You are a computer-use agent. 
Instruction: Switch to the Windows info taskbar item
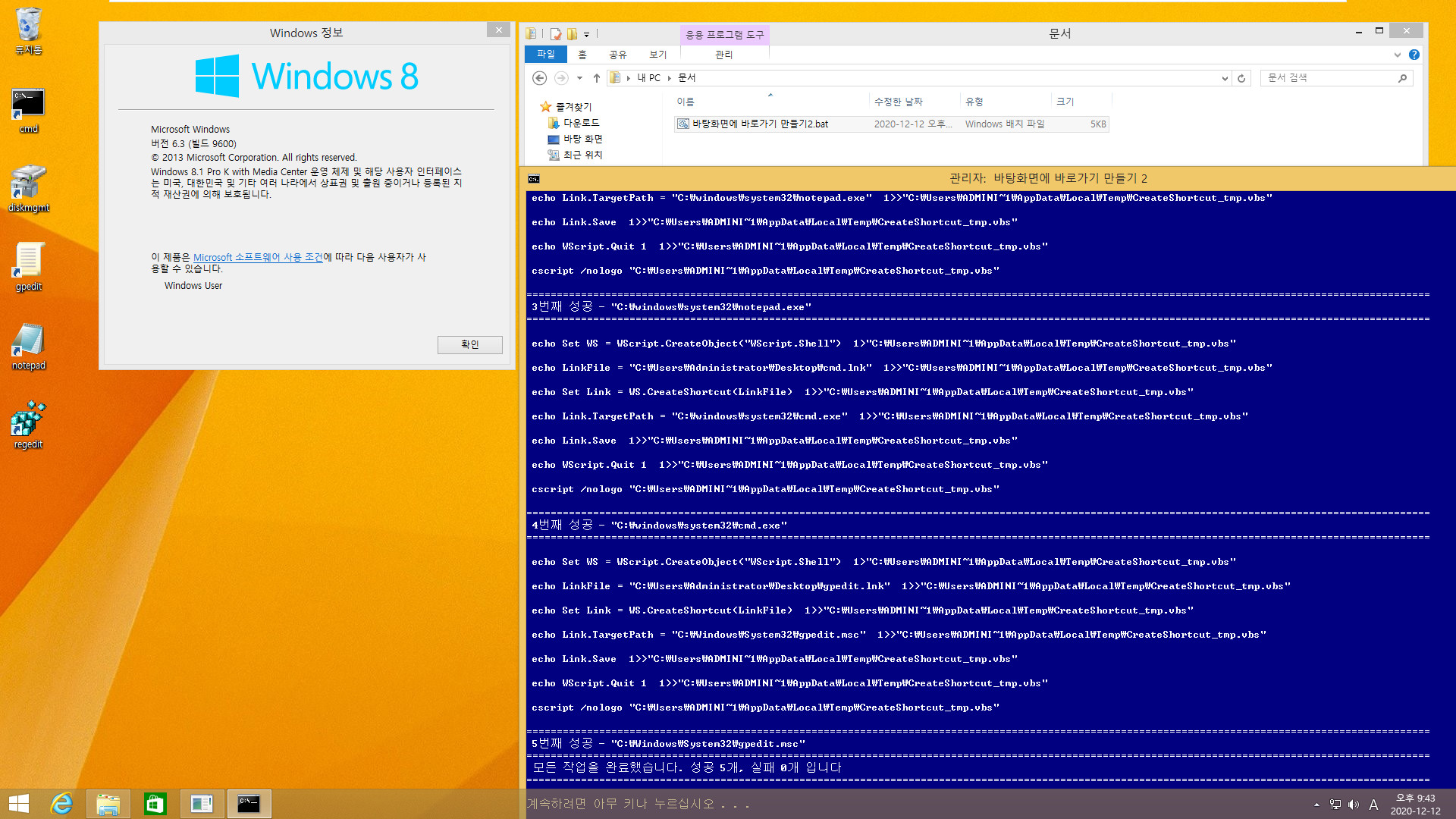click(202, 804)
